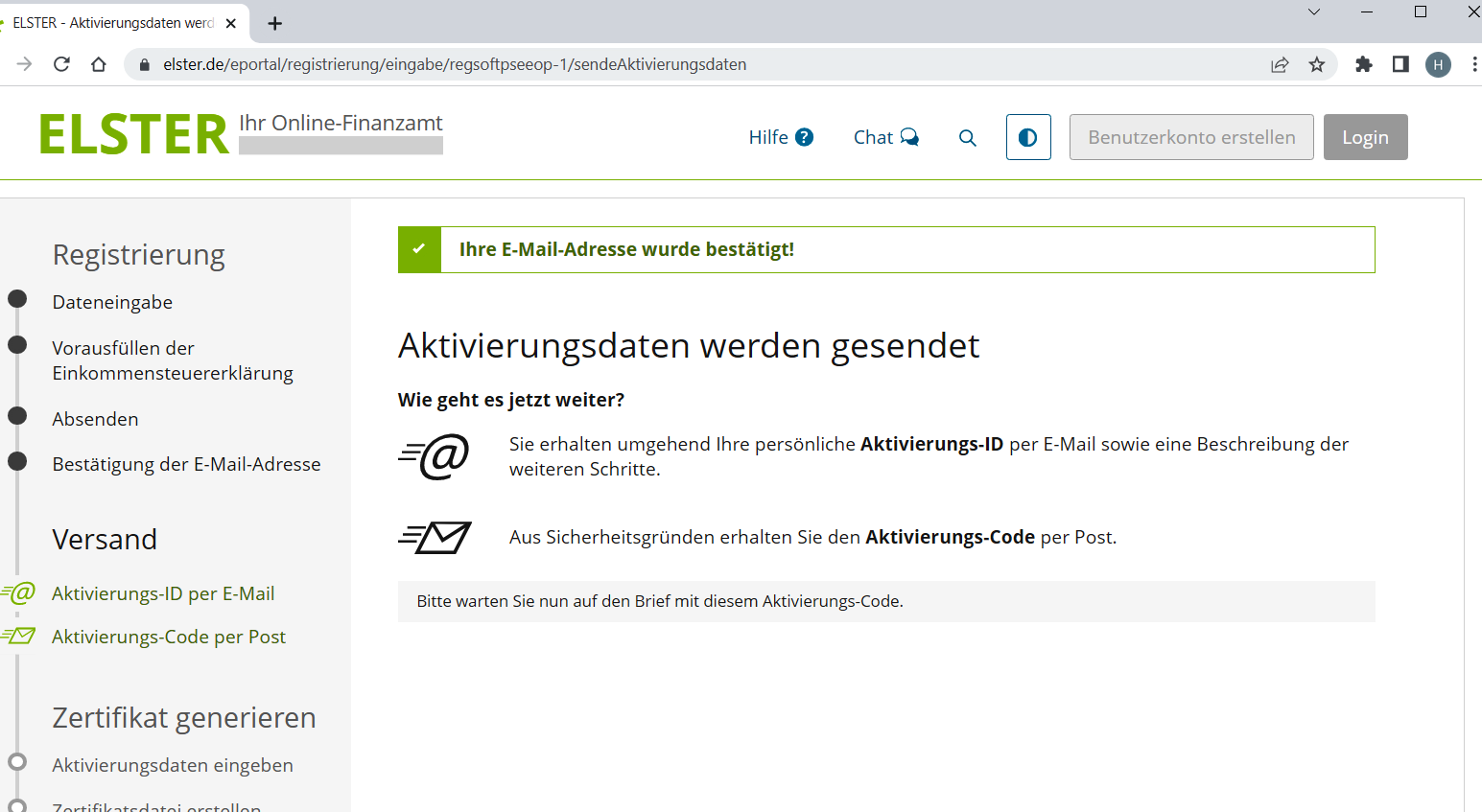The height and width of the screenshot is (812, 1482).
Task: Reload the page using the refresh icon
Action: [61, 64]
